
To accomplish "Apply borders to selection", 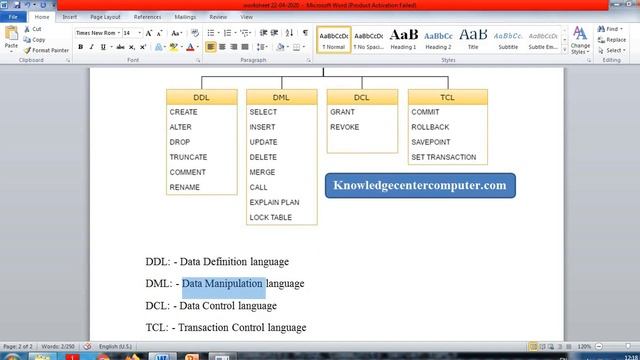I will [x=297, y=47].
